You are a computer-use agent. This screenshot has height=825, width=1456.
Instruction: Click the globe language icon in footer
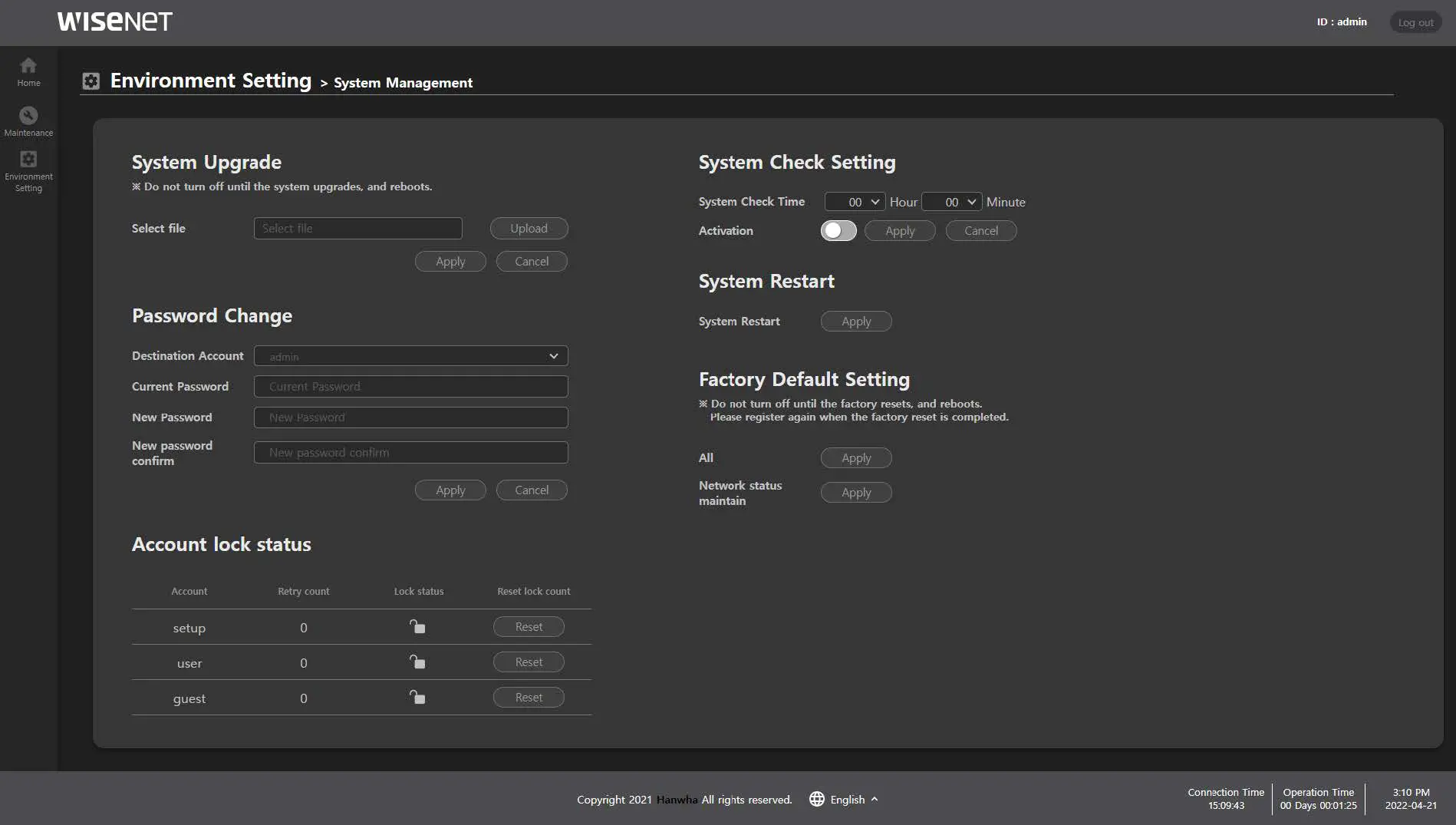(x=817, y=799)
